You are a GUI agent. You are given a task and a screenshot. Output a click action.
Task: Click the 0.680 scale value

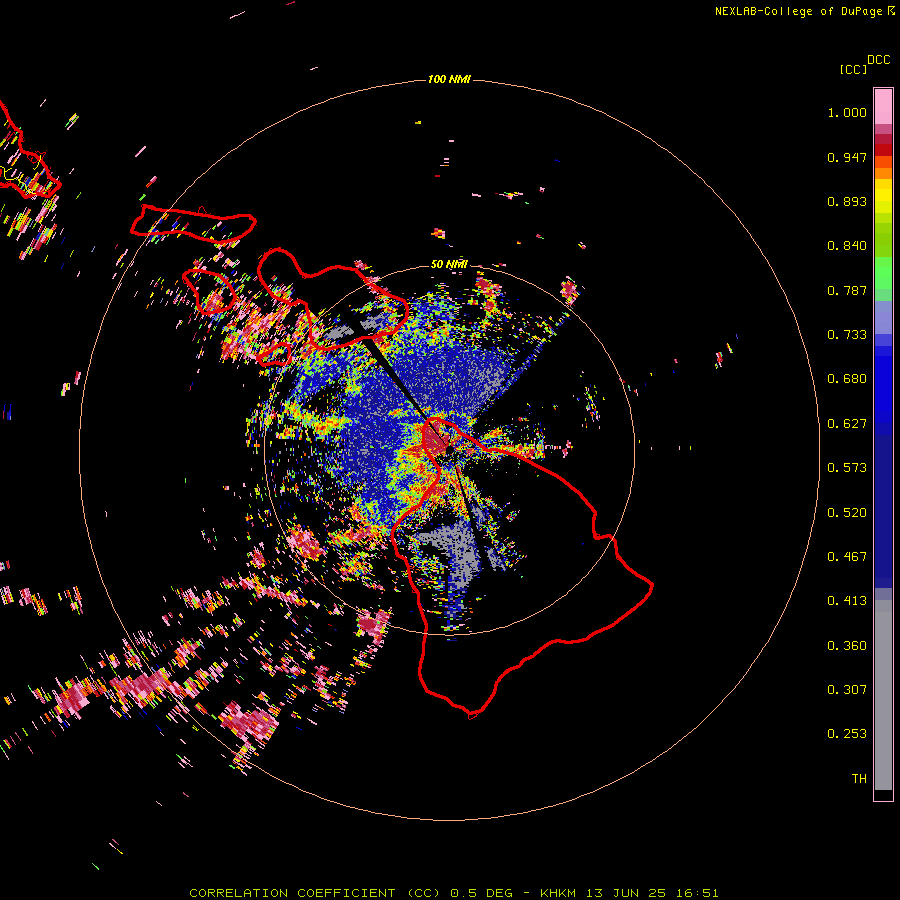pos(847,379)
